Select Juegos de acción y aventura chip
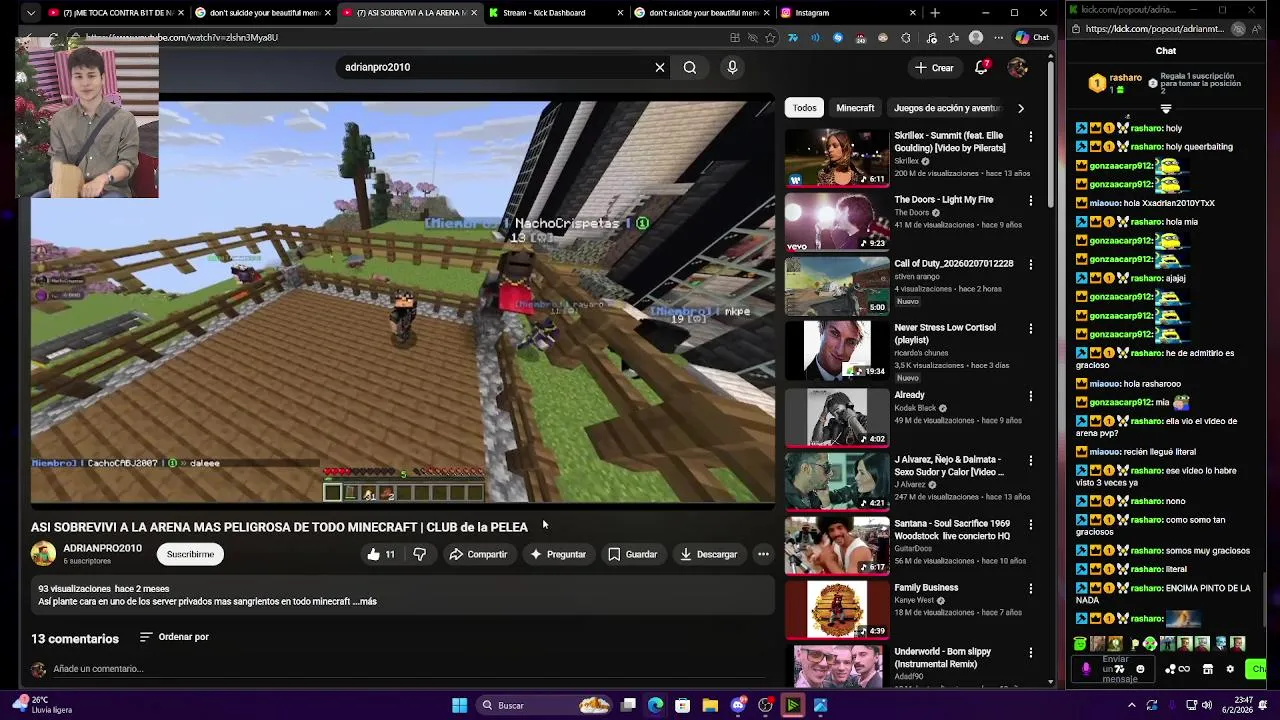The height and width of the screenshot is (720, 1280). (x=947, y=108)
